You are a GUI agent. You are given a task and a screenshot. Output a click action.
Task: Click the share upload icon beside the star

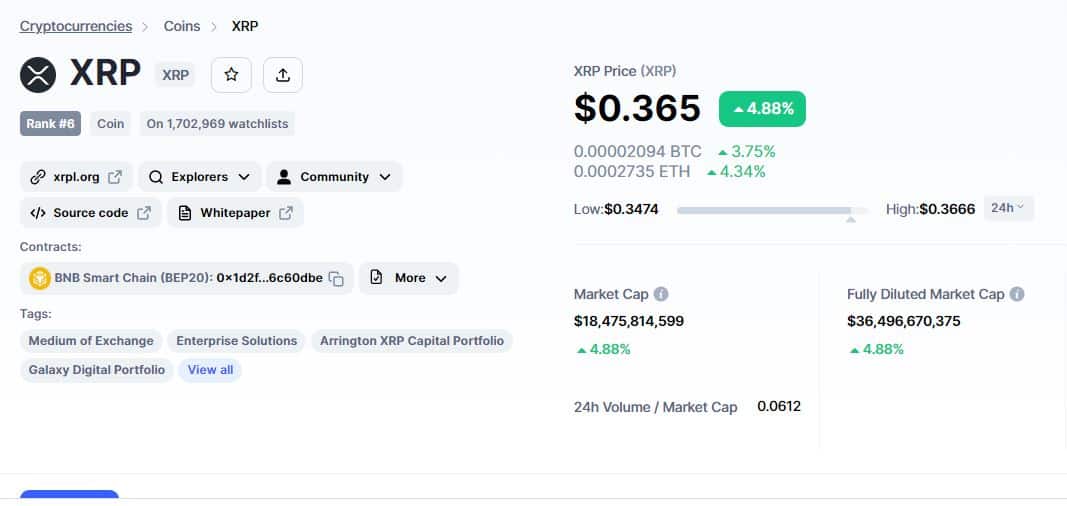pyautogui.click(x=283, y=75)
